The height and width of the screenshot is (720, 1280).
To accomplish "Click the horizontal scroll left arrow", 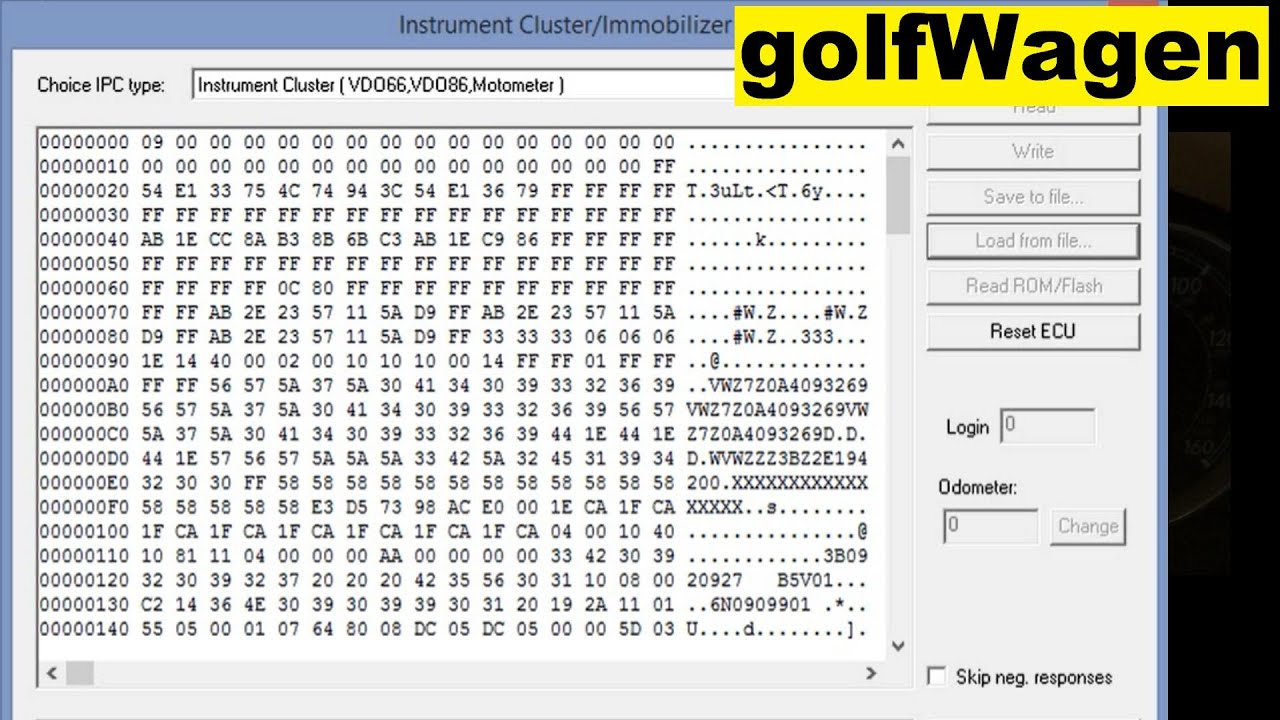I will click(x=51, y=674).
